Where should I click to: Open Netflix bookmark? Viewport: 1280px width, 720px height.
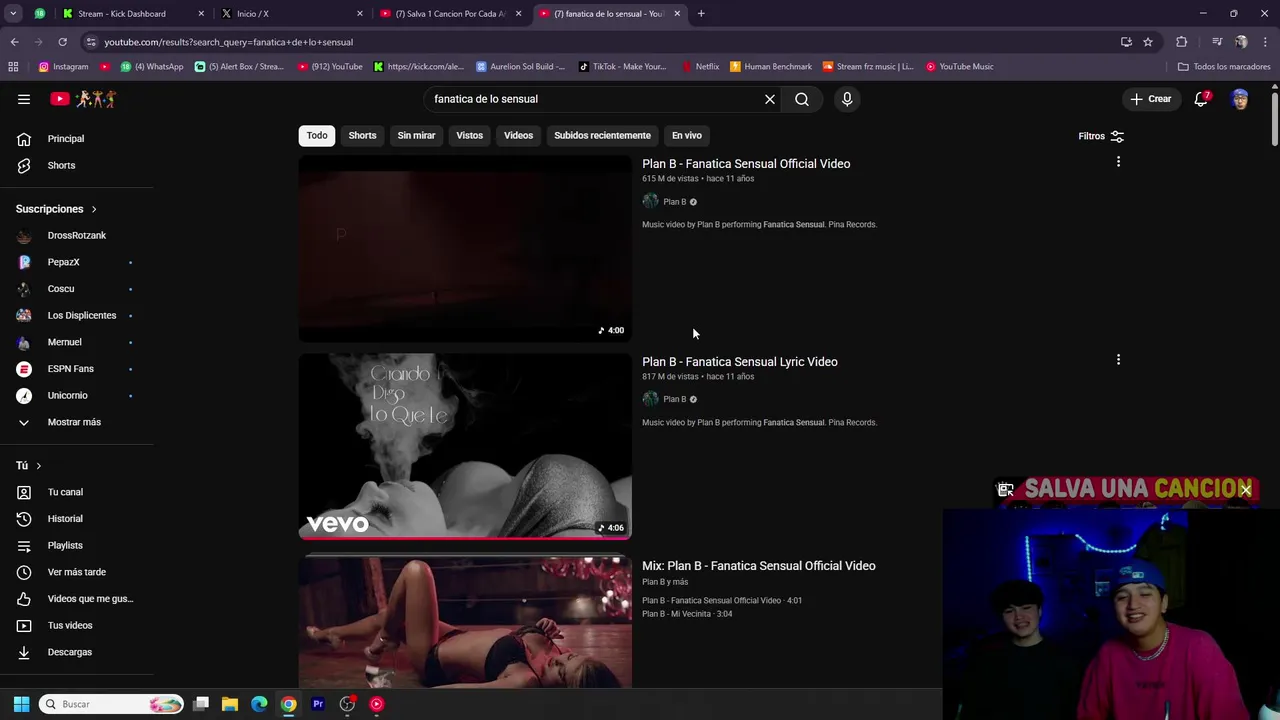click(x=700, y=67)
